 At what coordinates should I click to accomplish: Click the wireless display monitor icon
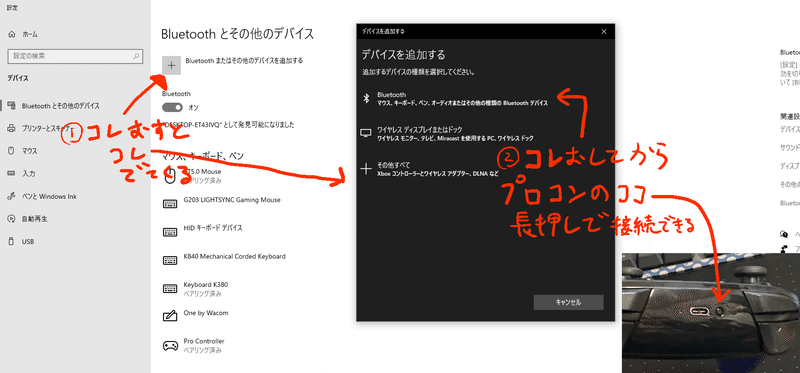coord(365,133)
